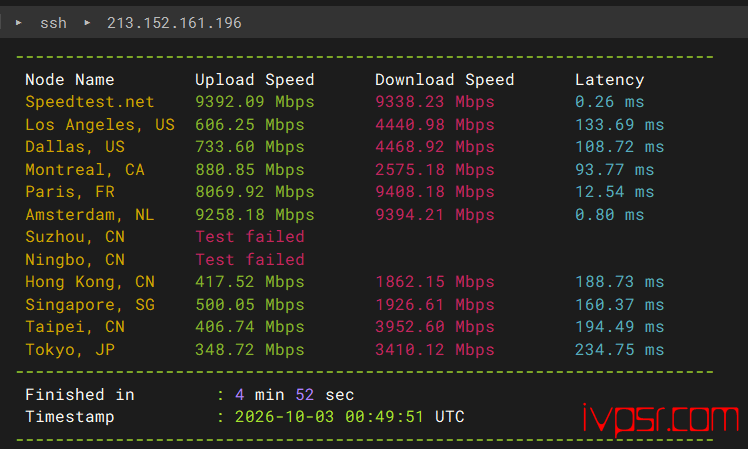Screen dimensions: 748x449
Task: Click the Download Speed column header
Action: point(445,80)
